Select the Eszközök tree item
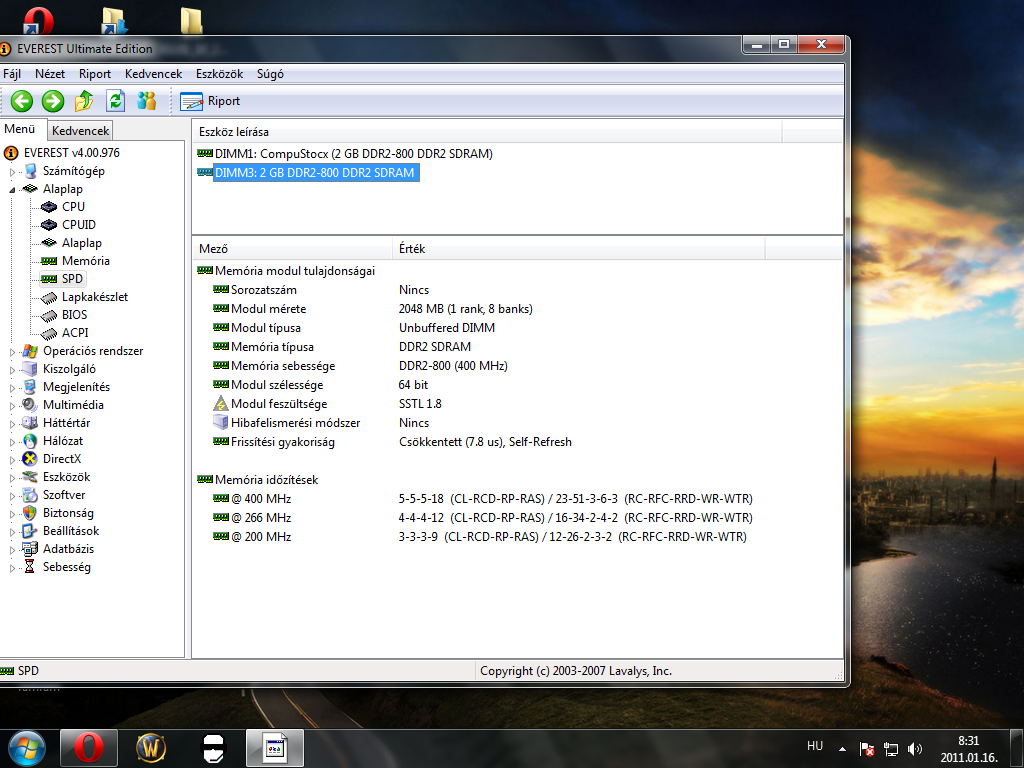 pos(66,477)
